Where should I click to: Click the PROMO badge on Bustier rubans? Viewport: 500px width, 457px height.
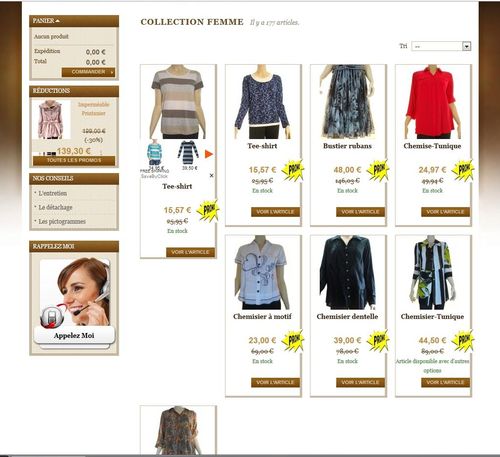(378, 170)
